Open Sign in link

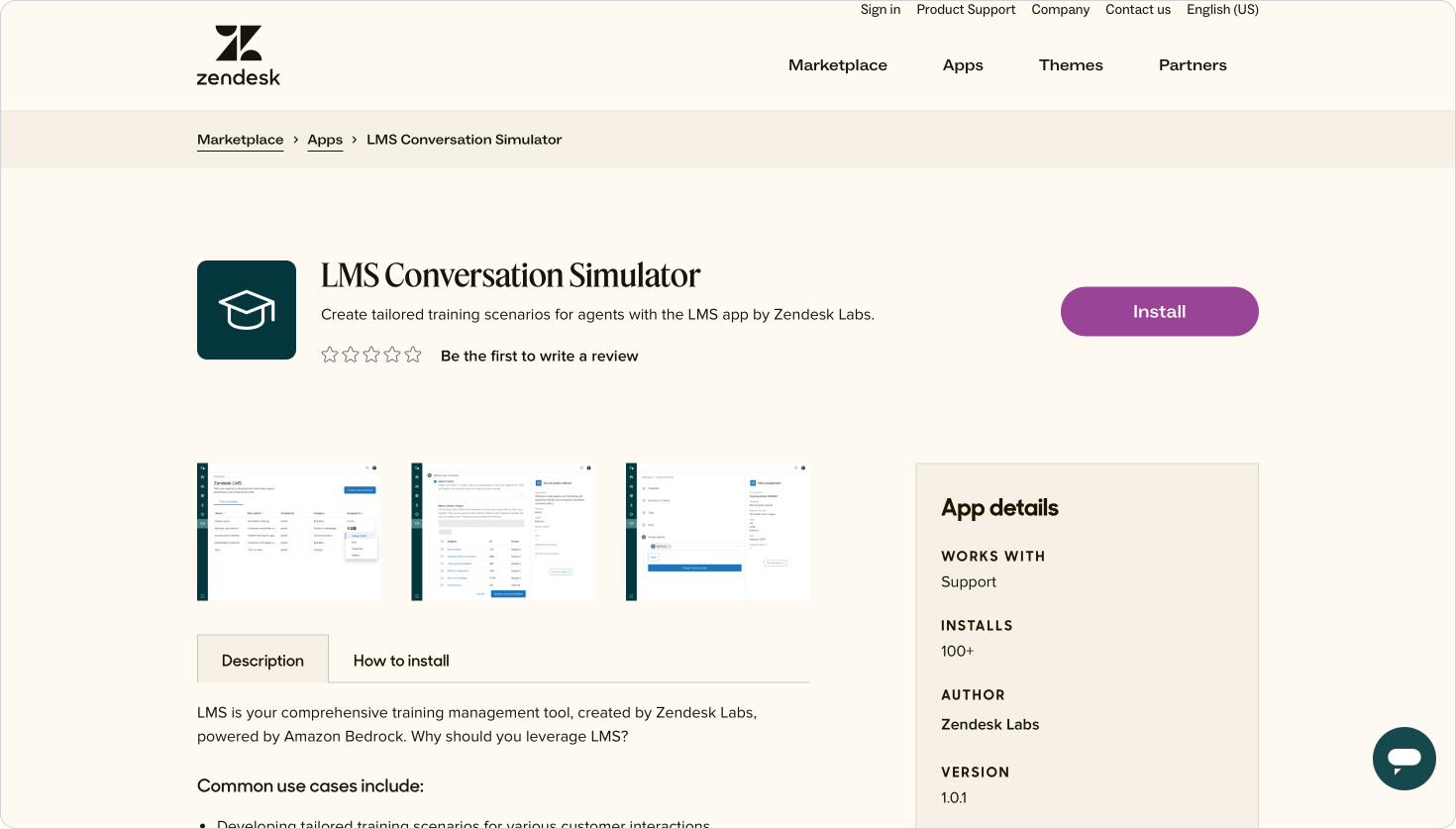pyautogui.click(x=881, y=10)
